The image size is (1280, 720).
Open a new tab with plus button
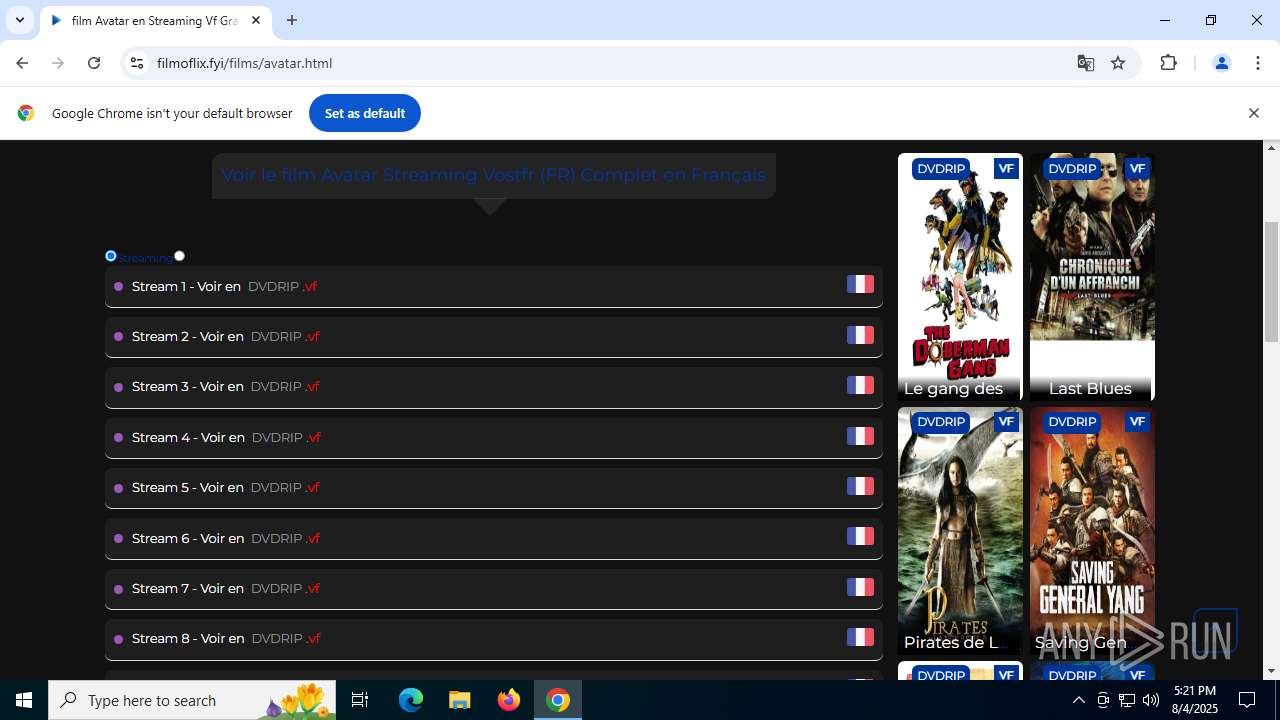click(292, 20)
